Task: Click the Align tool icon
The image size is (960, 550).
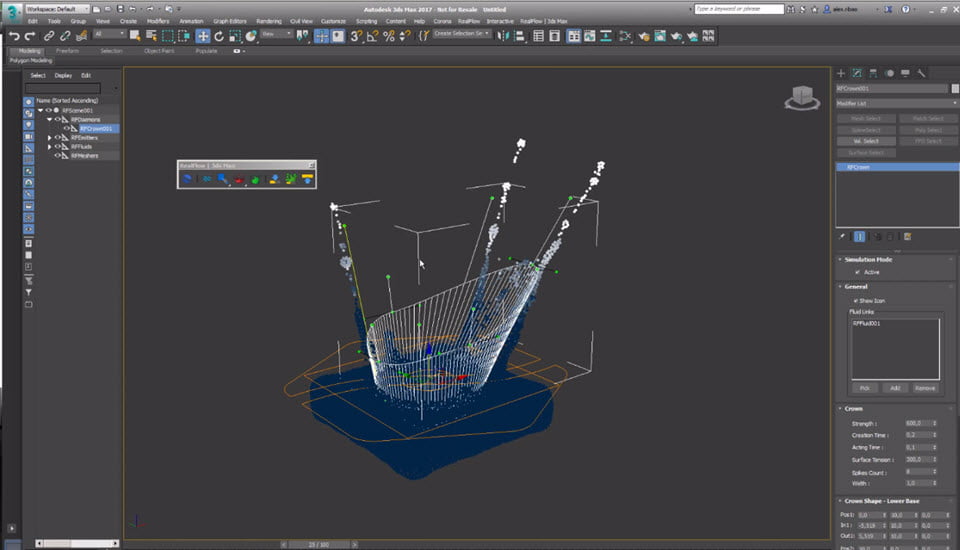Action: coord(520,36)
